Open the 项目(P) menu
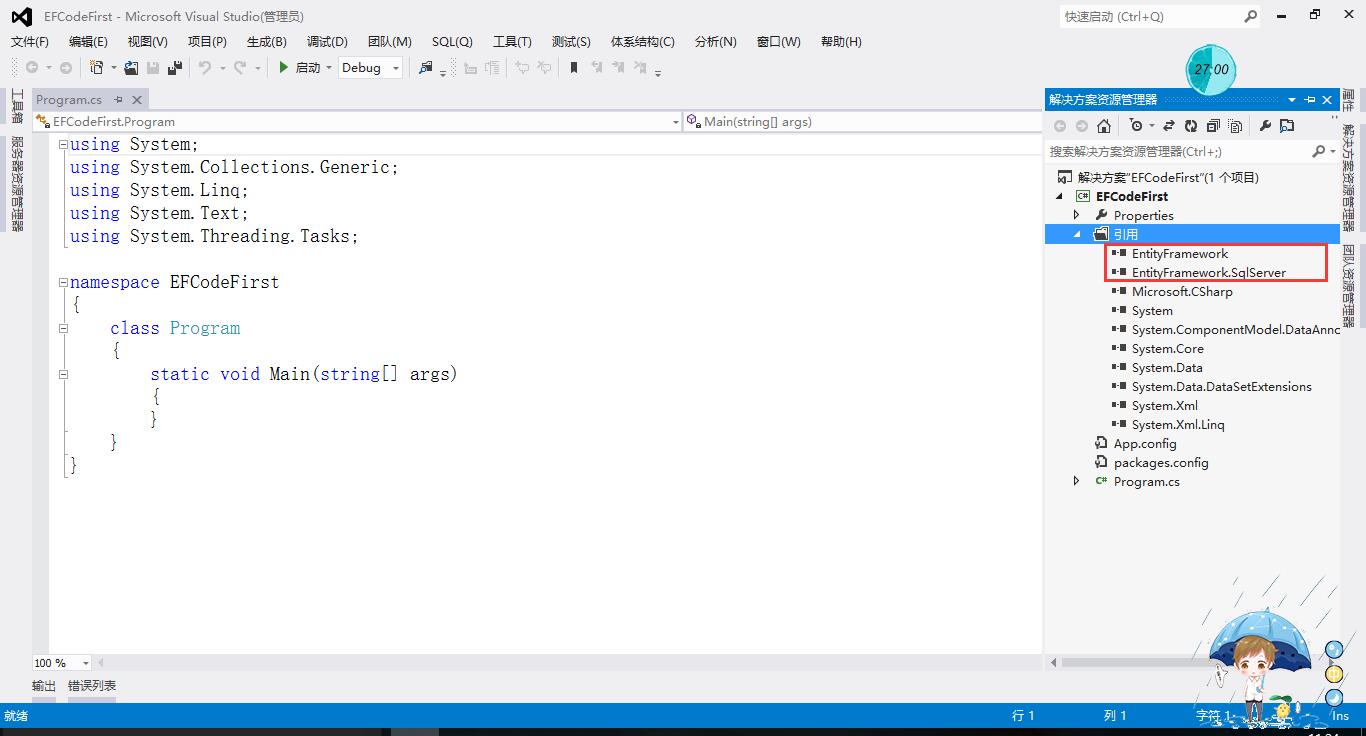 tap(207, 41)
